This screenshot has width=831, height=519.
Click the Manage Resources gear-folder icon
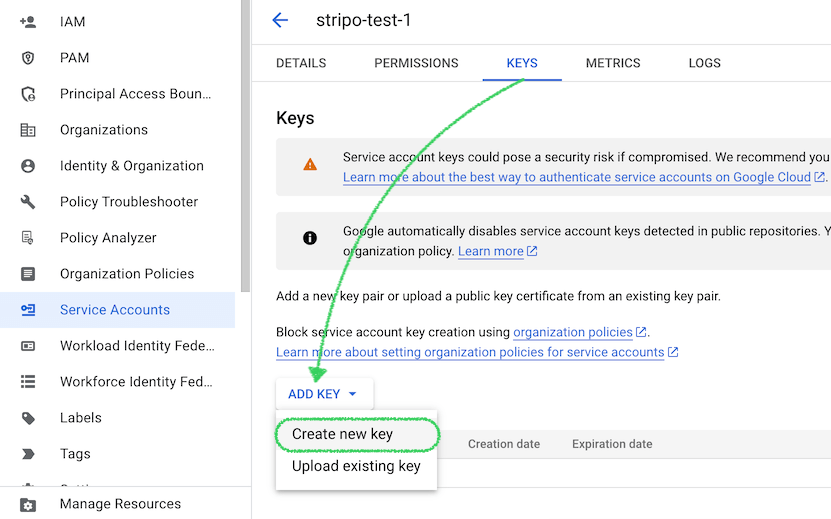coord(28,504)
